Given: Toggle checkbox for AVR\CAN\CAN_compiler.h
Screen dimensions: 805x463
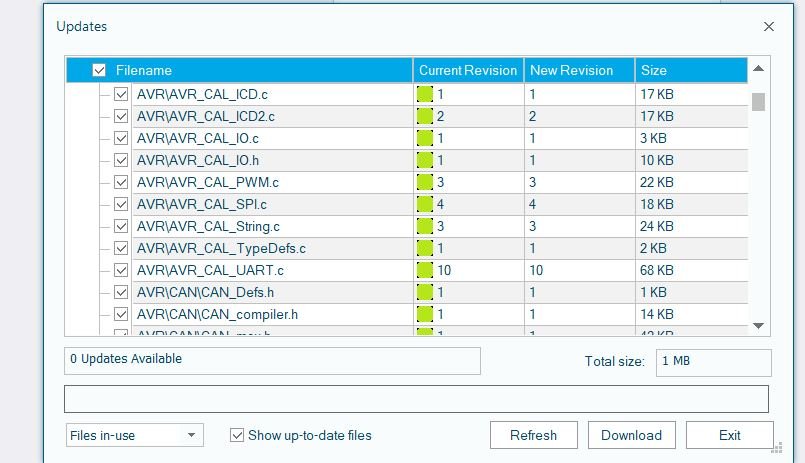Looking at the screenshot, I should (x=121, y=314).
